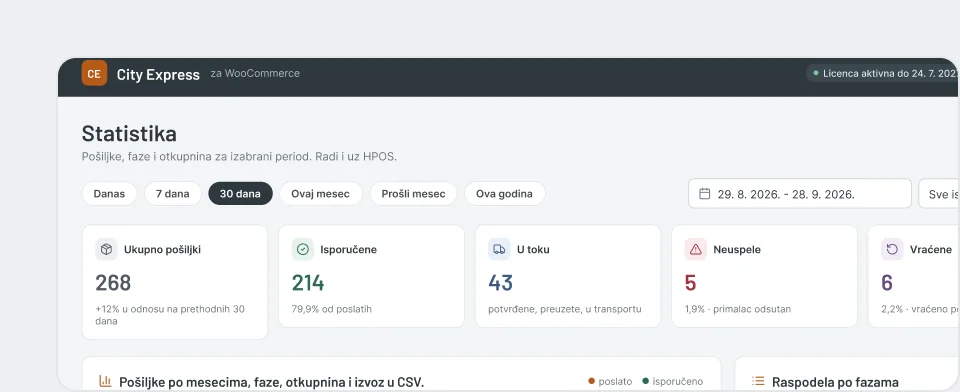Screen dimensions: 960x392
Task: Click the green isporučeno legend dot
Action: pos(645,381)
